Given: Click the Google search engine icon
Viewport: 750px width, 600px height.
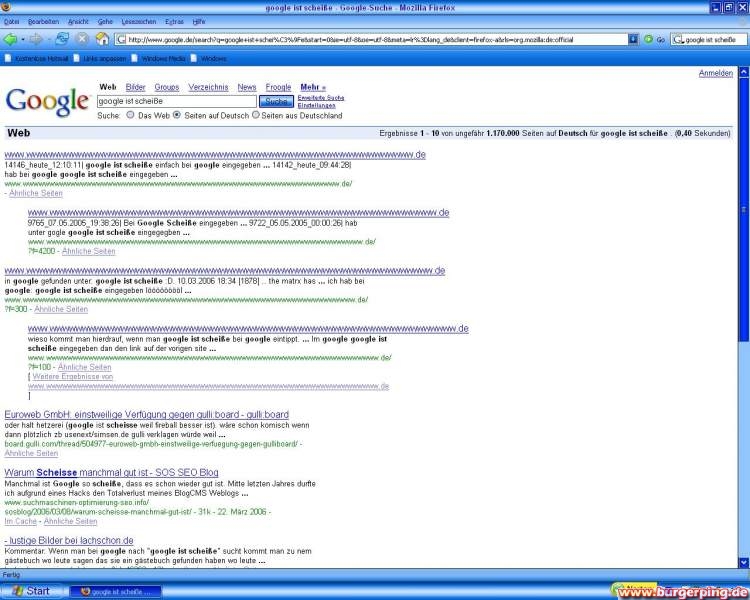Looking at the screenshot, I should (x=679, y=39).
